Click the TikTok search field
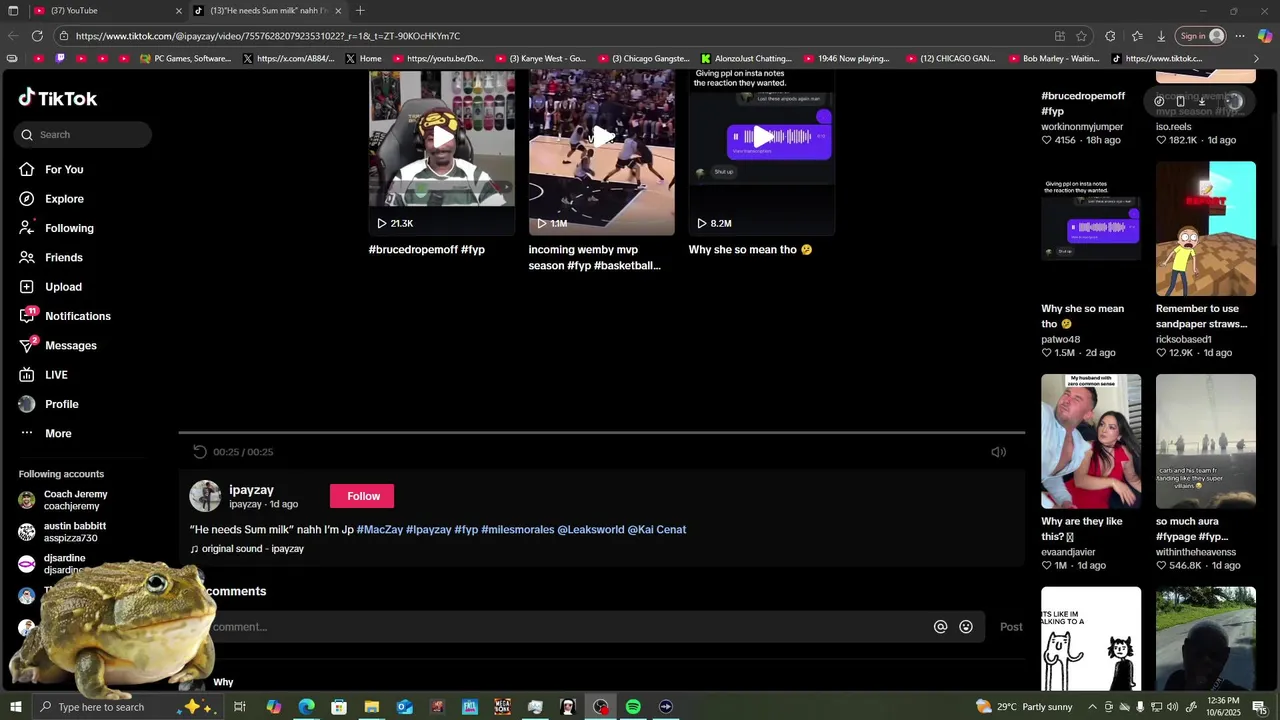1280x720 pixels. (x=83, y=134)
